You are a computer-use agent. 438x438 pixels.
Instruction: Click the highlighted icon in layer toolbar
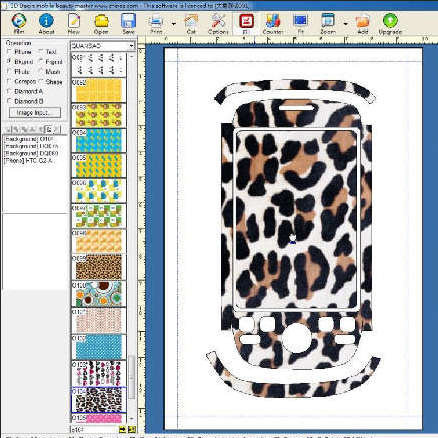tap(49, 129)
